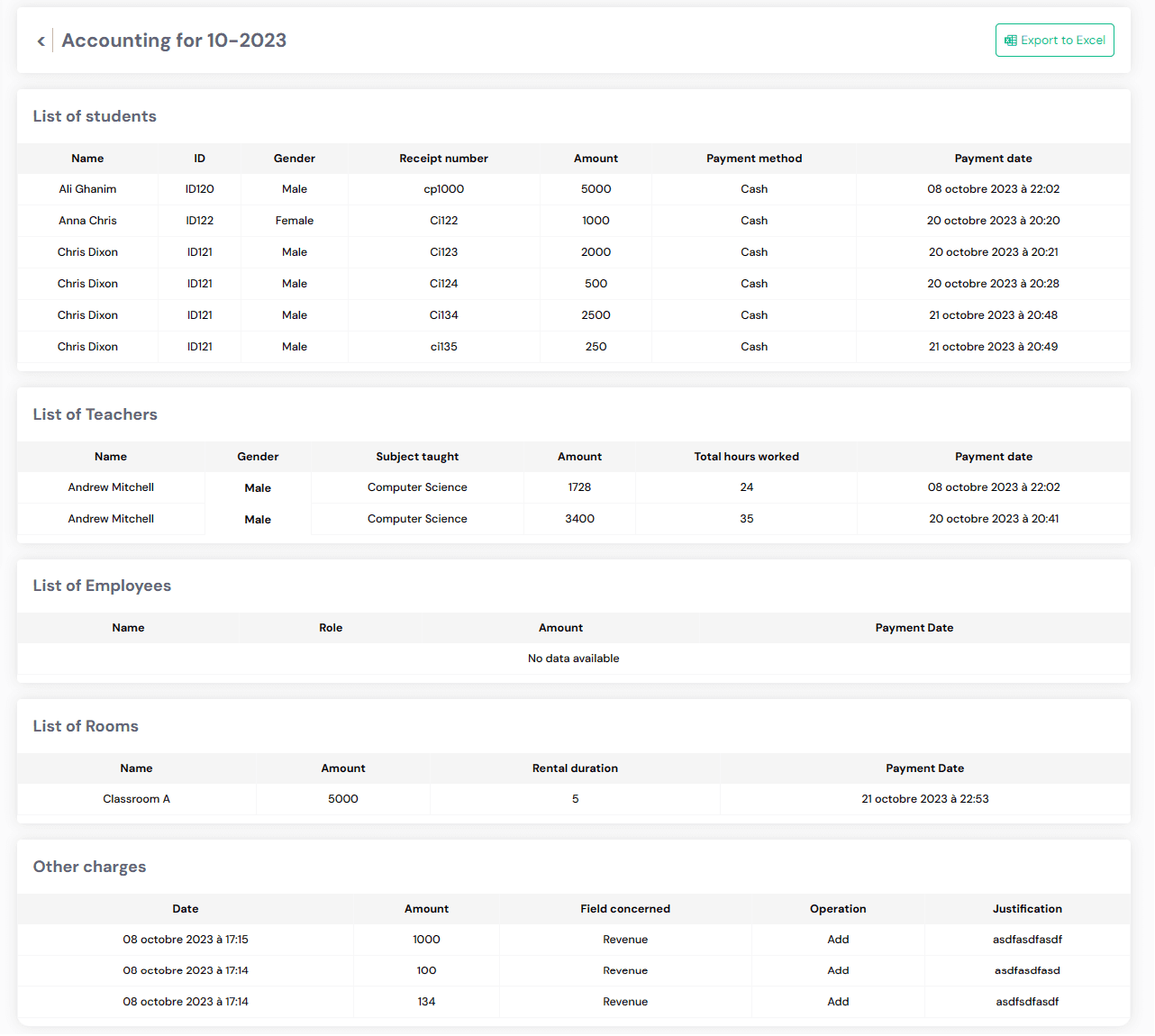This screenshot has width=1155, height=1036.
Task: Click the Export to Excel button
Action: [x=1054, y=40]
